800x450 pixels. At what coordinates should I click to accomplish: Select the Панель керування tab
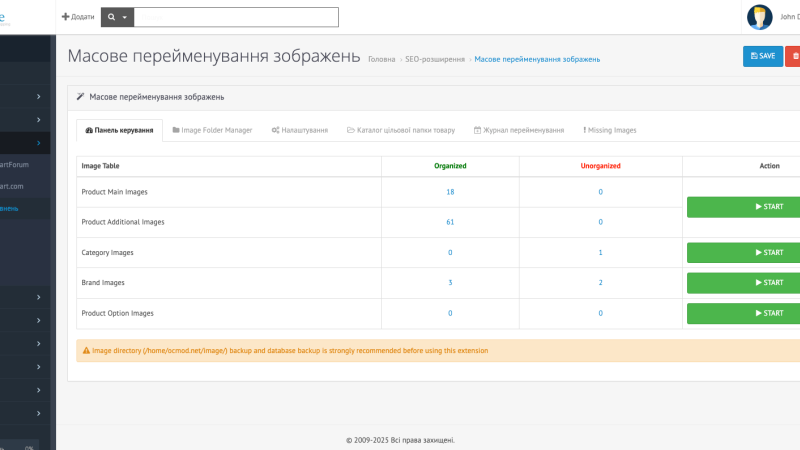(119, 130)
